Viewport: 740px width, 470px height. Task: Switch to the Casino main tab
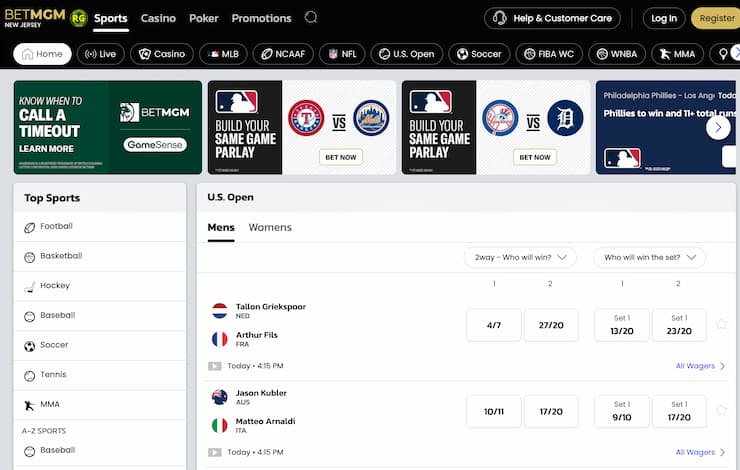[x=158, y=18]
